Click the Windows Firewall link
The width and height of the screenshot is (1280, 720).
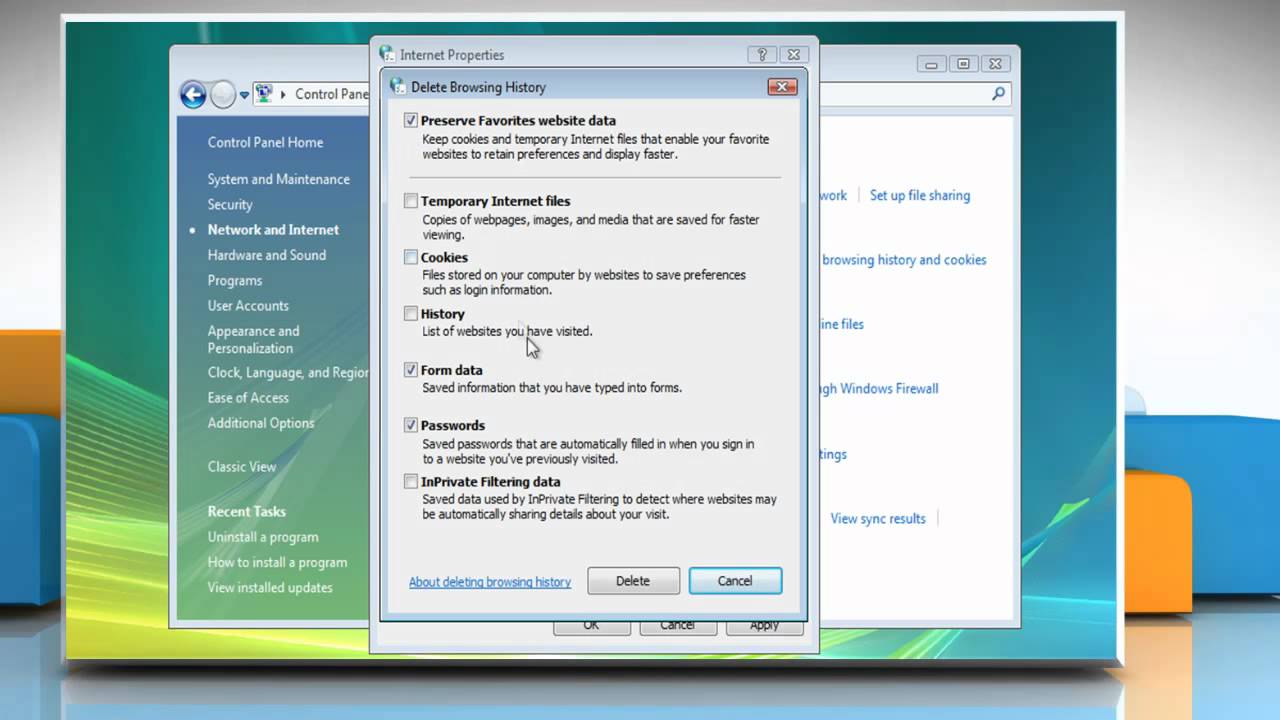point(879,388)
